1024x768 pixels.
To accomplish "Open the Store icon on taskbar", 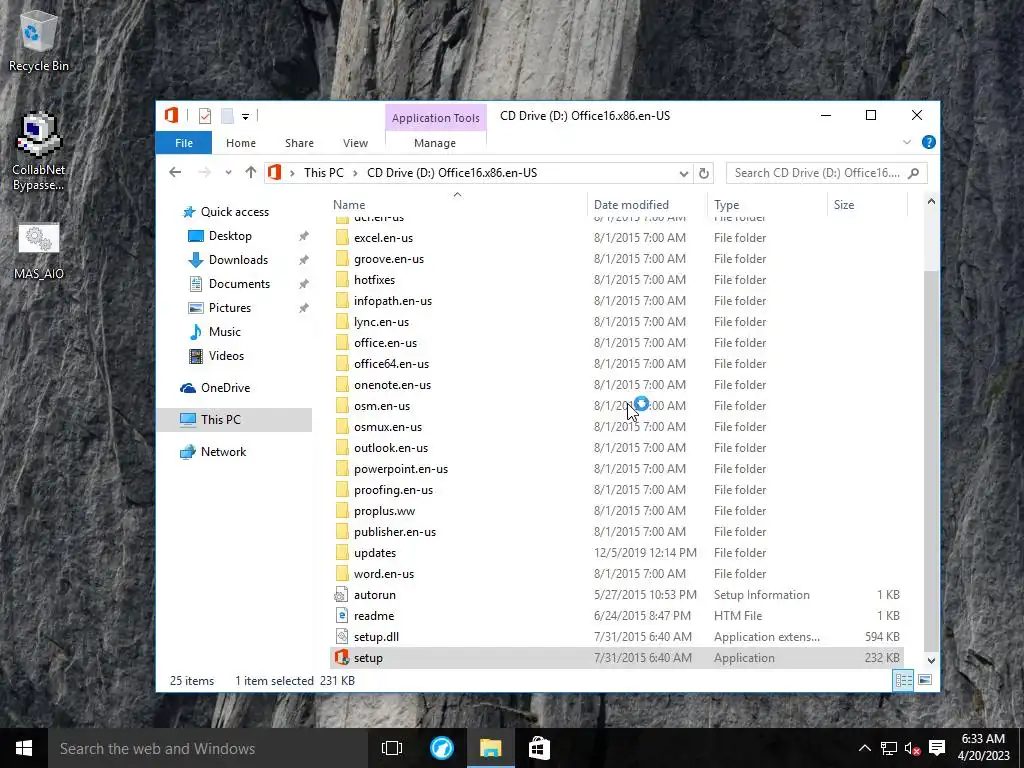I will tap(539, 748).
